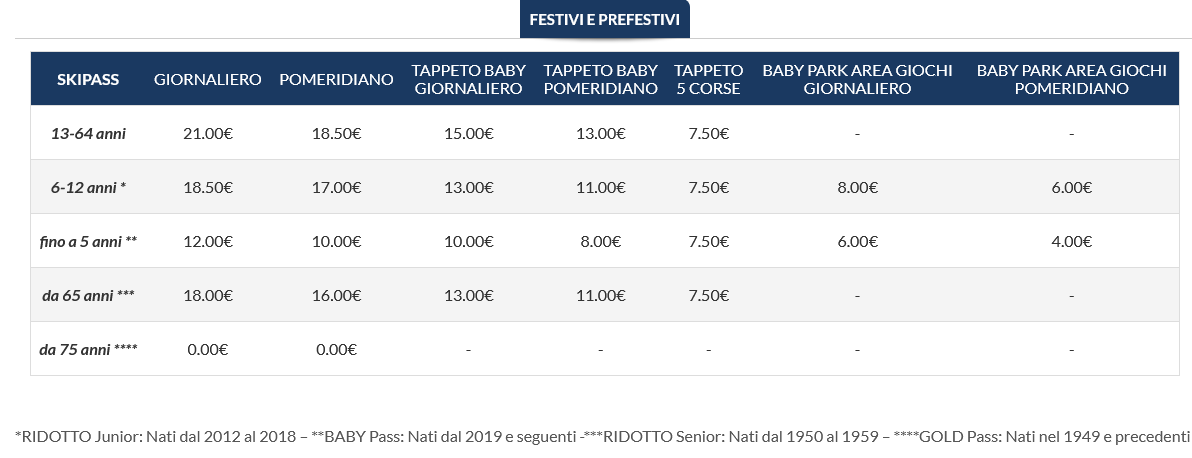
Task: Click the Tappeto 5 Corse header
Action: tap(709, 79)
